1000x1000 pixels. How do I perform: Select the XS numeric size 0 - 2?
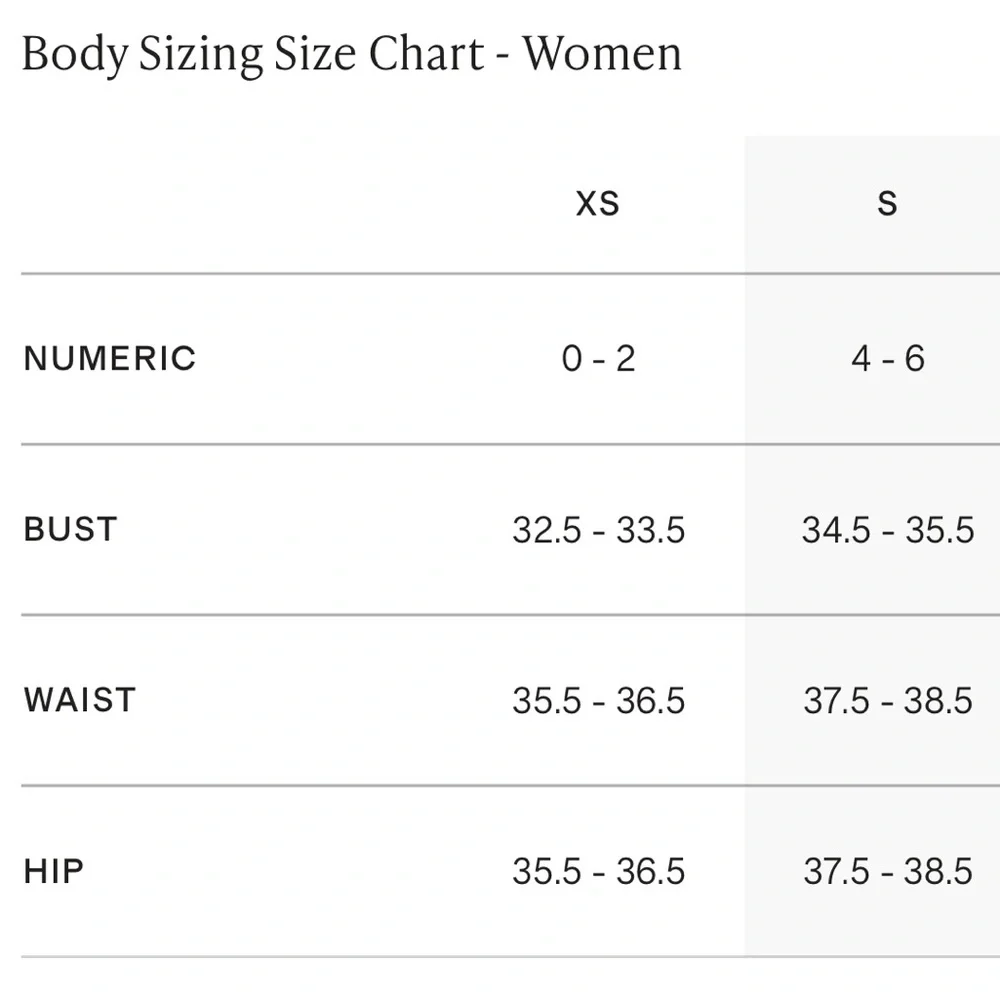click(598, 358)
